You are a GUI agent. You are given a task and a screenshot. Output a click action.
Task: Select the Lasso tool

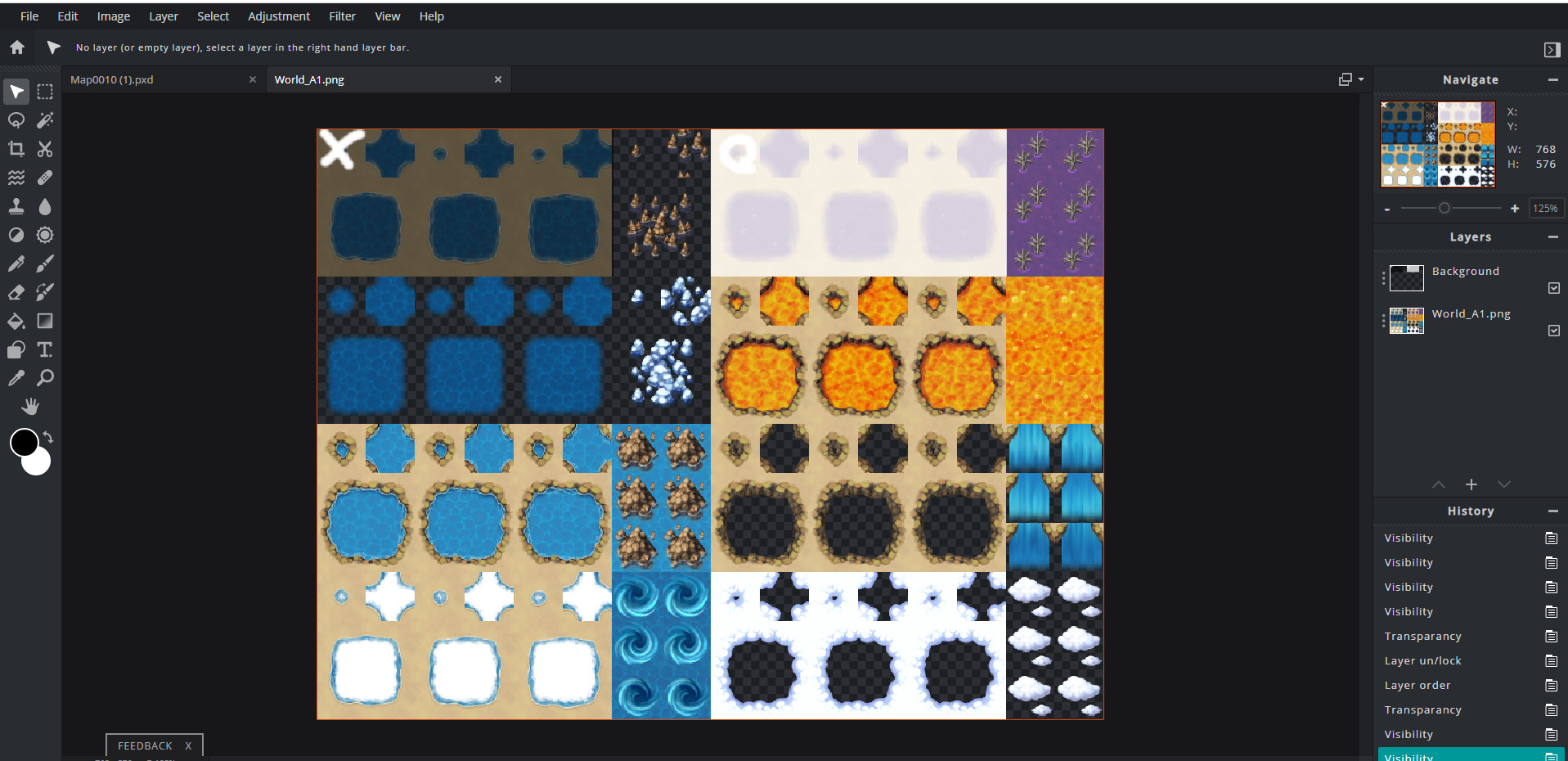click(16, 120)
